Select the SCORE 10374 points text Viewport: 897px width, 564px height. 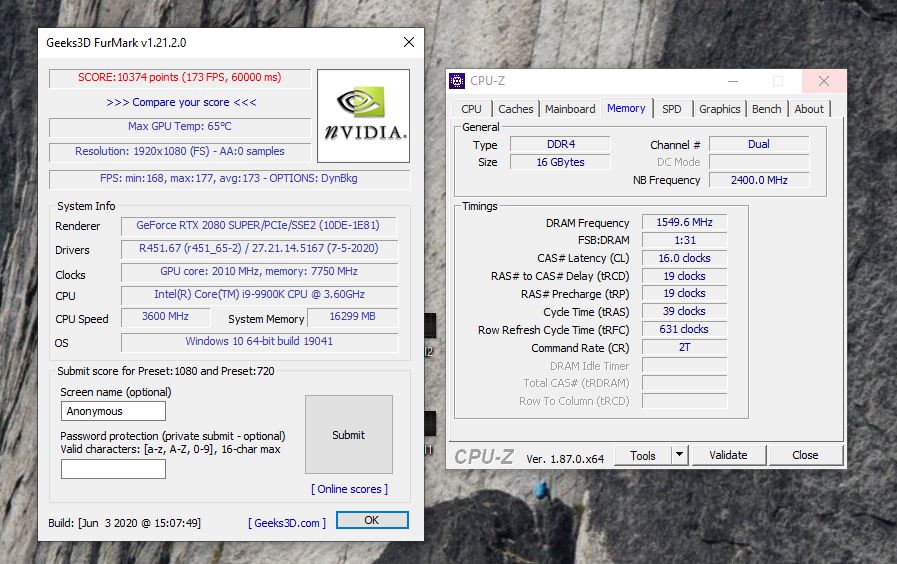pyautogui.click(x=180, y=77)
